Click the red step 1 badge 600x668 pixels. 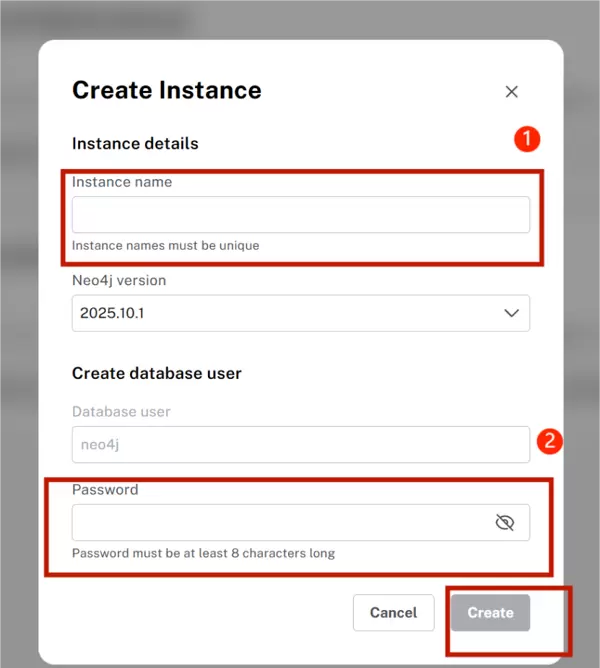click(x=527, y=138)
